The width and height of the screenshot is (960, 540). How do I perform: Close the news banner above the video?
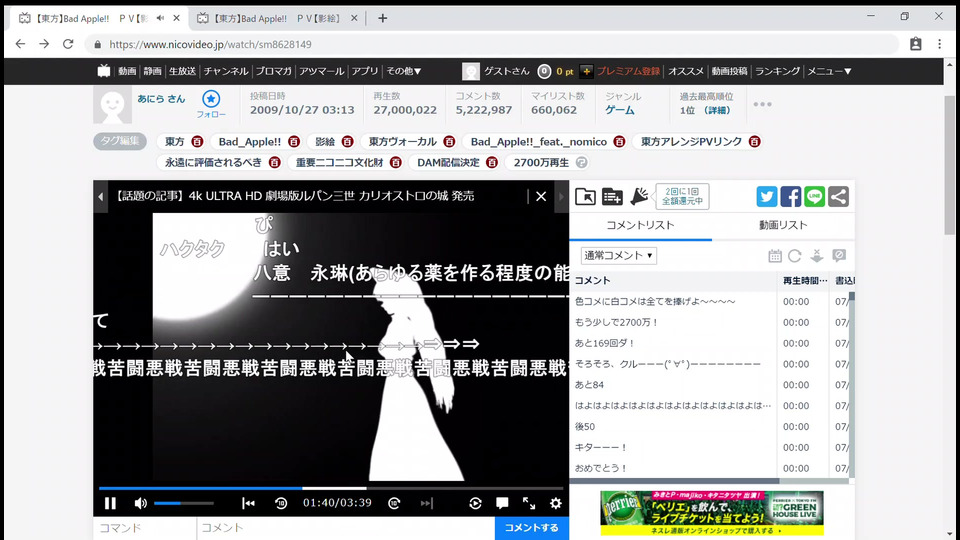click(541, 197)
